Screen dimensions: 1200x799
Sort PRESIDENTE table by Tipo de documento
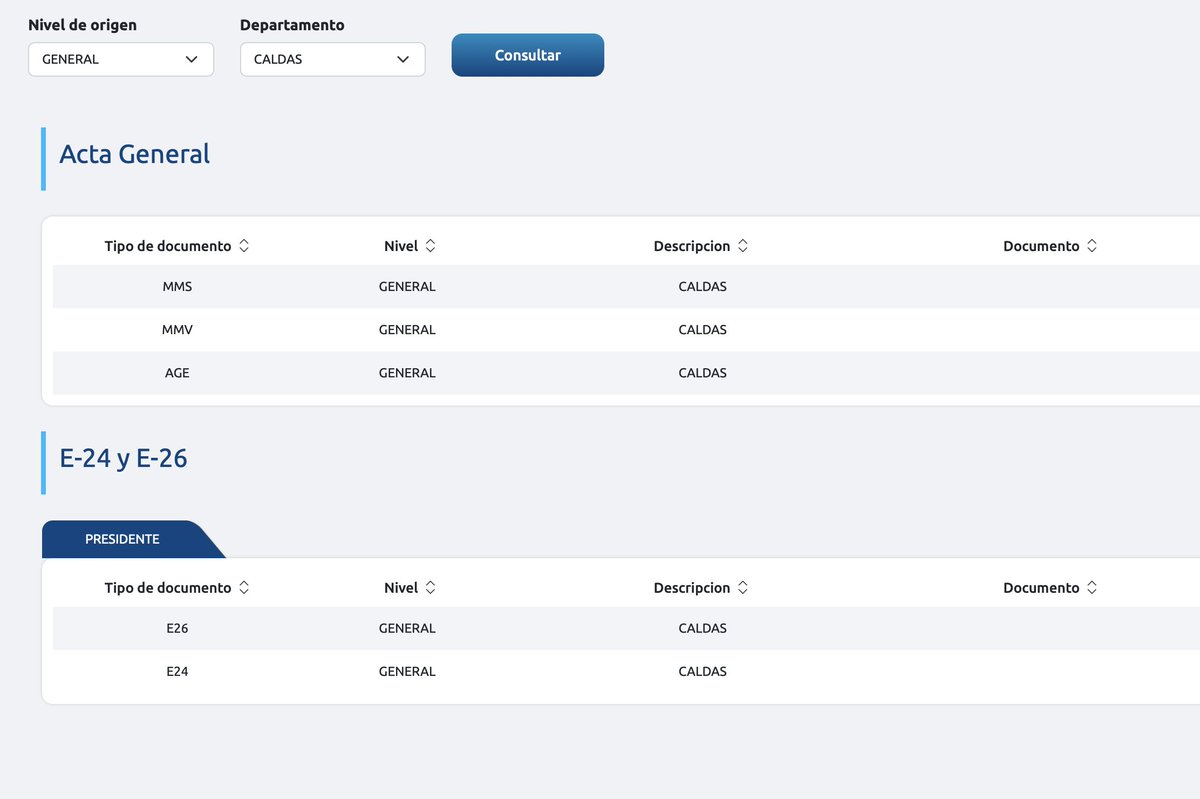click(x=177, y=588)
